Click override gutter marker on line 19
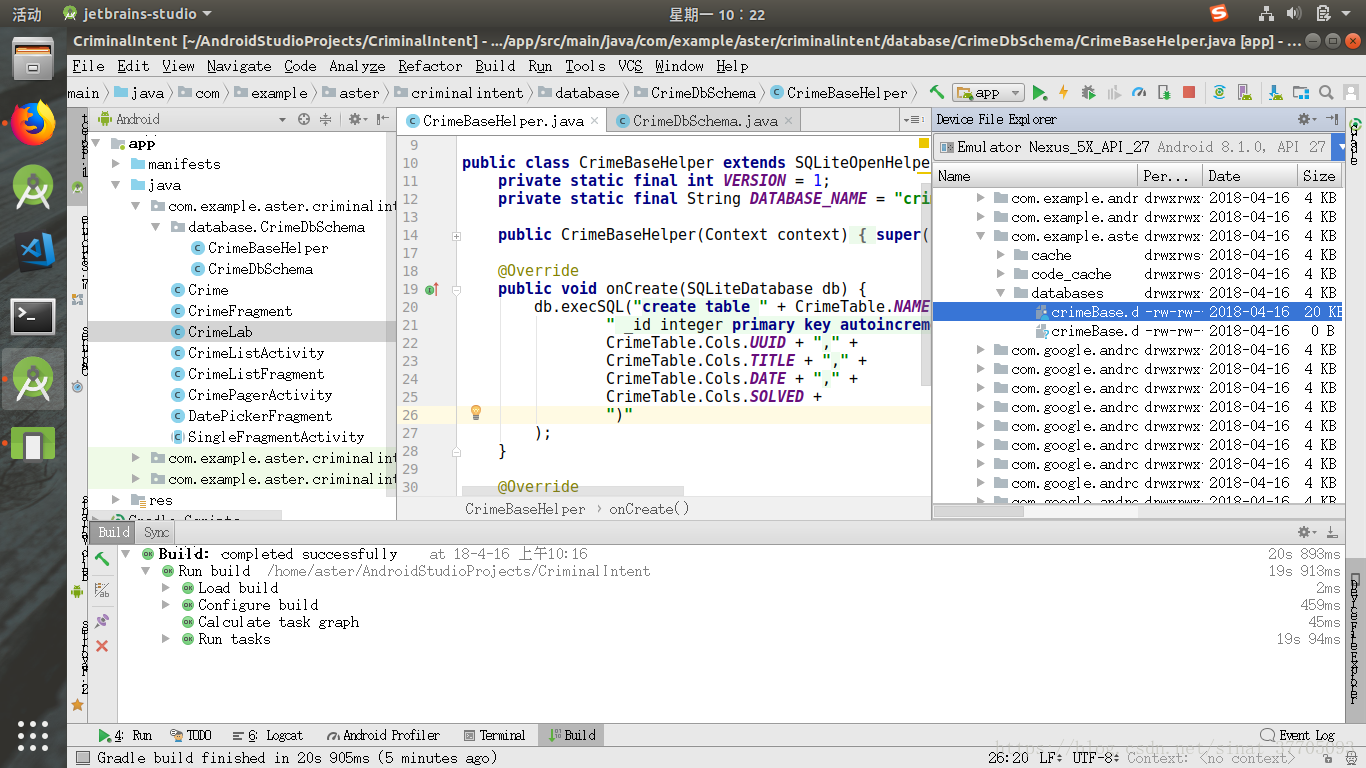The width and height of the screenshot is (1366, 768). (x=432, y=289)
